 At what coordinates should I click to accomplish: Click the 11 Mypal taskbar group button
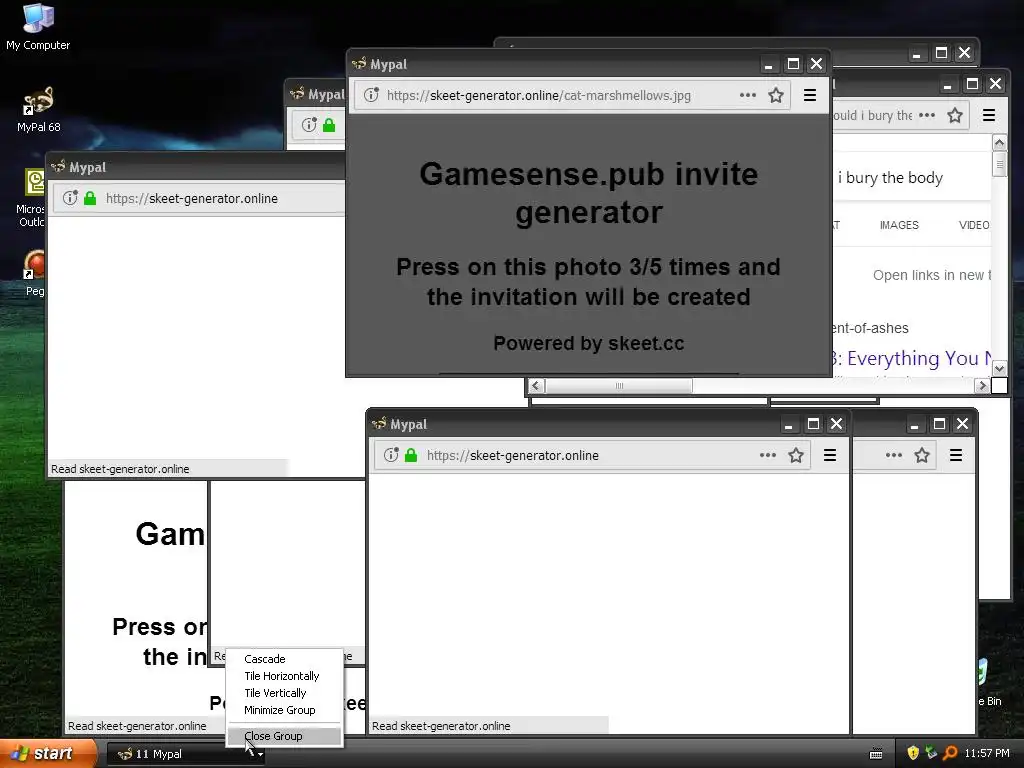pyautogui.click(x=186, y=754)
